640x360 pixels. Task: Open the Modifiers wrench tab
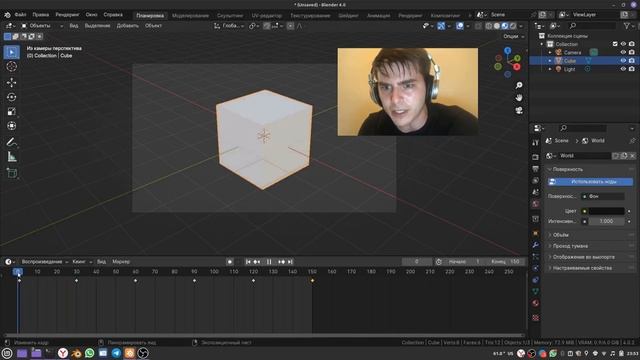(536, 245)
